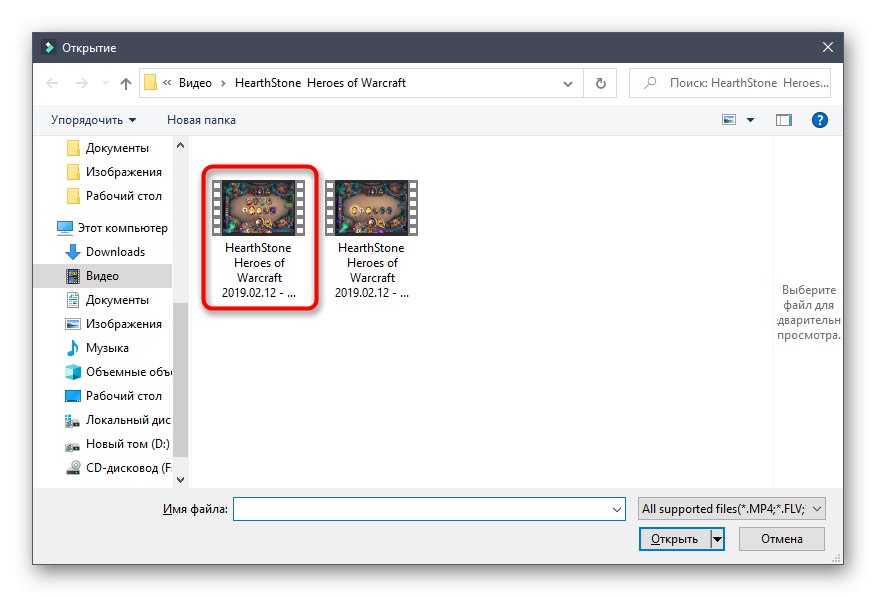Open recent locations dropdown arrow
This screenshot has height=597, width=876.
pyautogui.click(x=105, y=83)
